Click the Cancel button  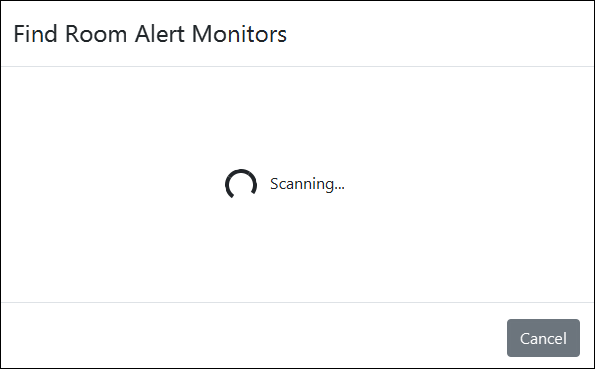[x=543, y=338]
